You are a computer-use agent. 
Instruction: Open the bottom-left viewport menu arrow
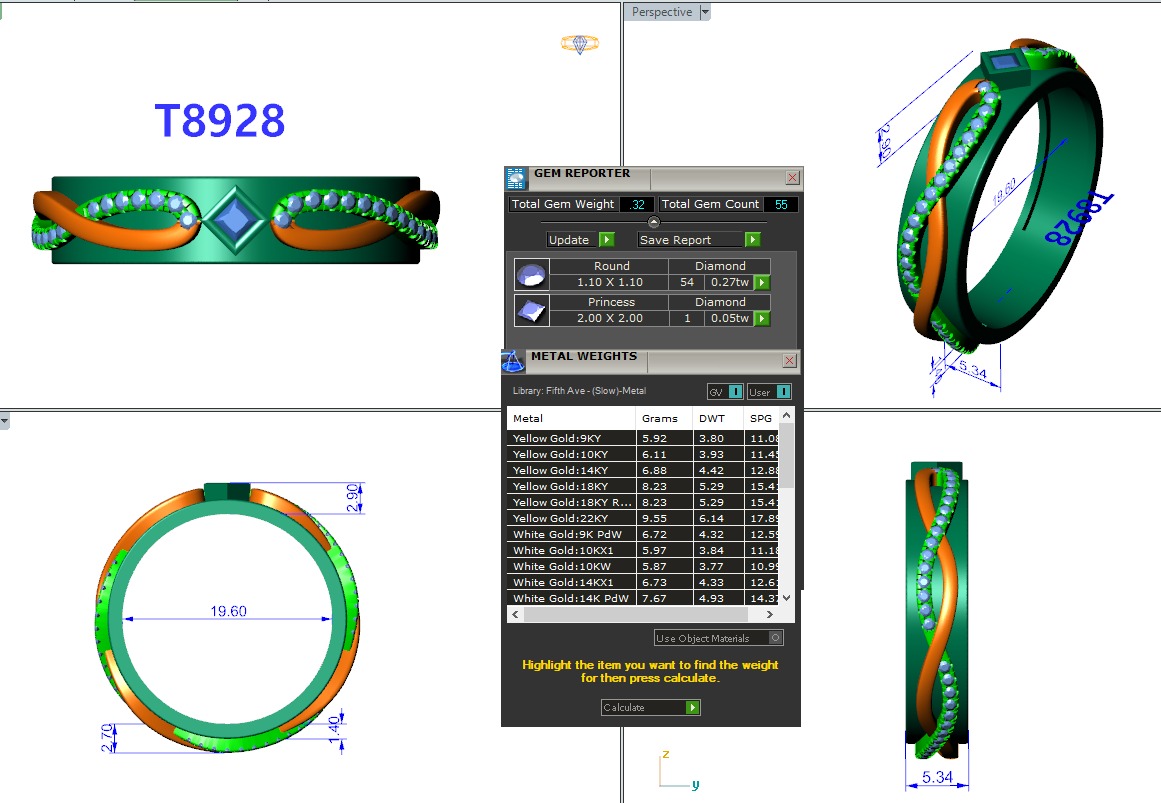[5, 421]
